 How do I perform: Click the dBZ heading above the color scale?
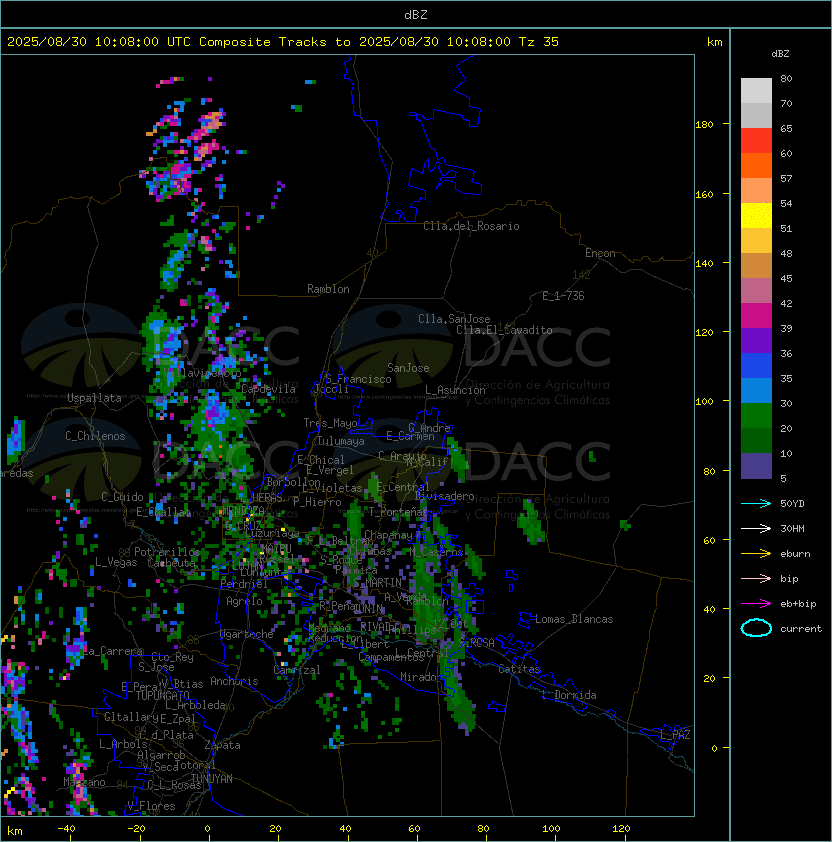[780, 54]
